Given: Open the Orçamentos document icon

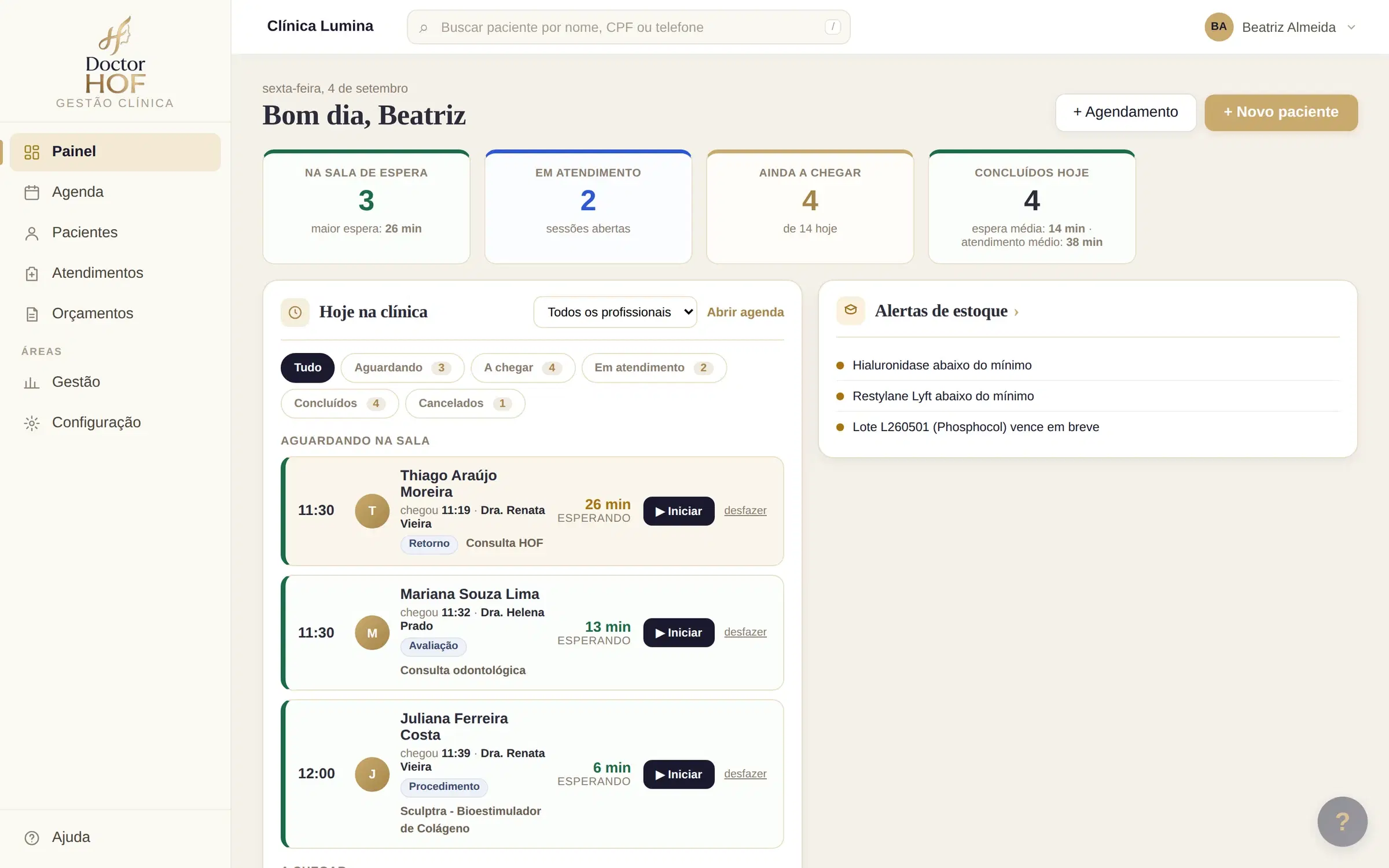Looking at the screenshot, I should tap(32, 314).
